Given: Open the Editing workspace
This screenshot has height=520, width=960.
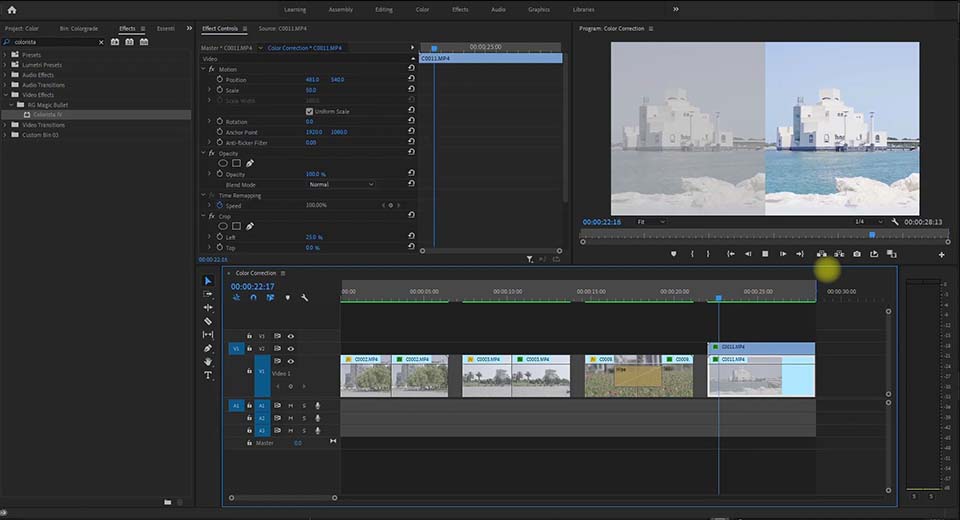Looking at the screenshot, I should (x=384, y=10).
